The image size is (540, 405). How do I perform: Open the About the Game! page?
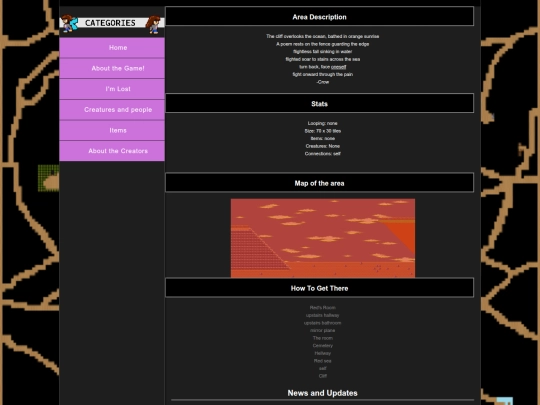pos(112,68)
